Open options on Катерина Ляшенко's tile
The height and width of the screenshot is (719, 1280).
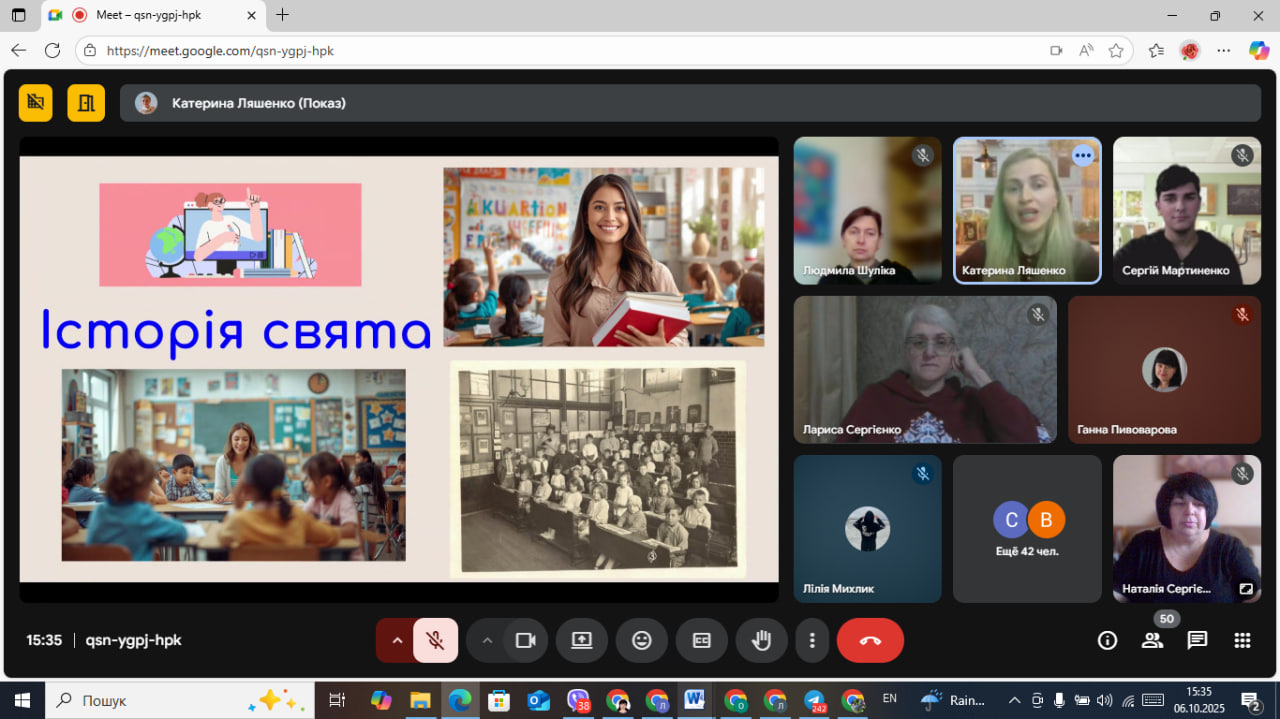1082,156
